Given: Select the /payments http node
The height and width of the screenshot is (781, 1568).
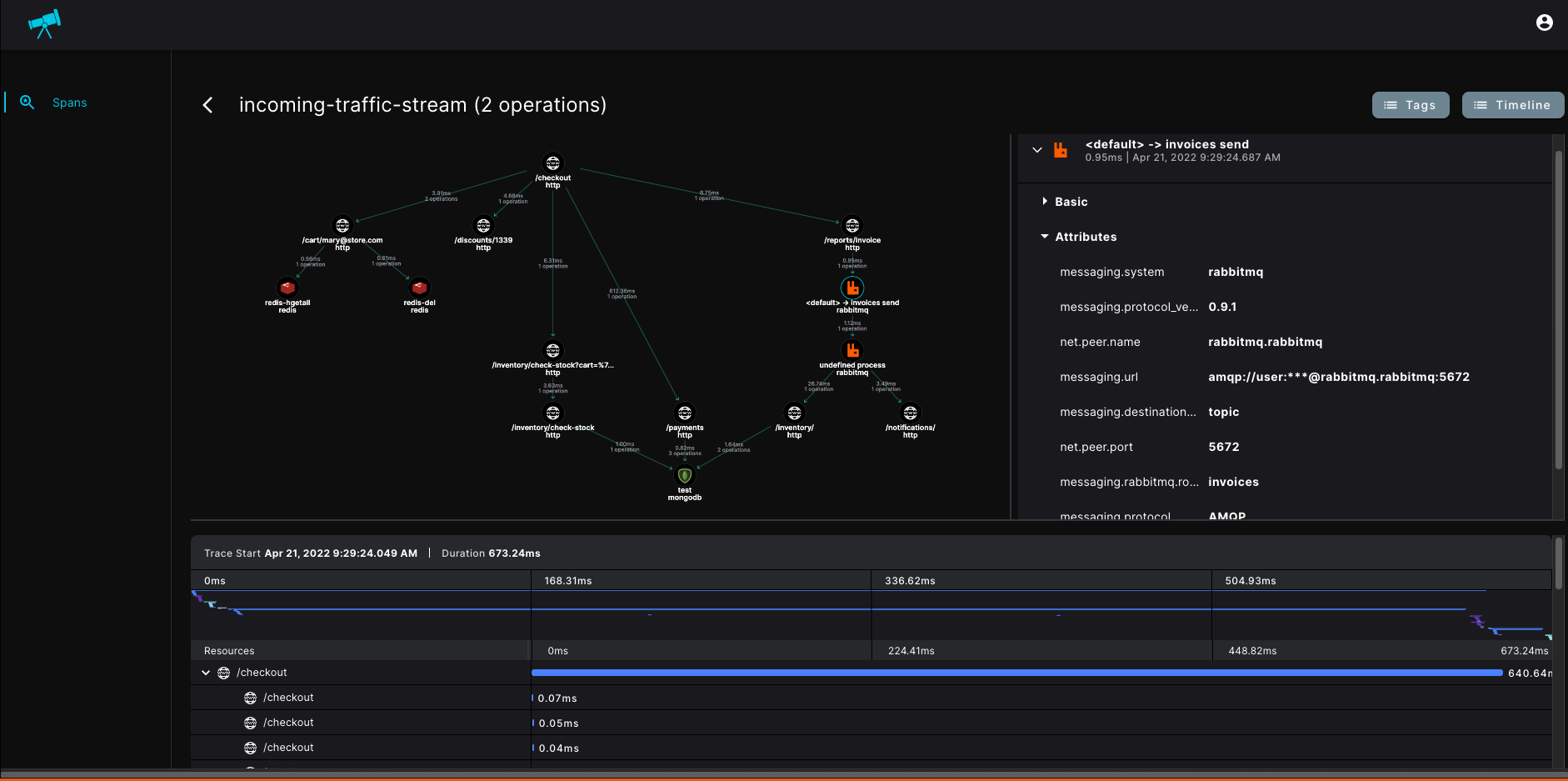Looking at the screenshot, I should pyautogui.click(x=685, y=413).
